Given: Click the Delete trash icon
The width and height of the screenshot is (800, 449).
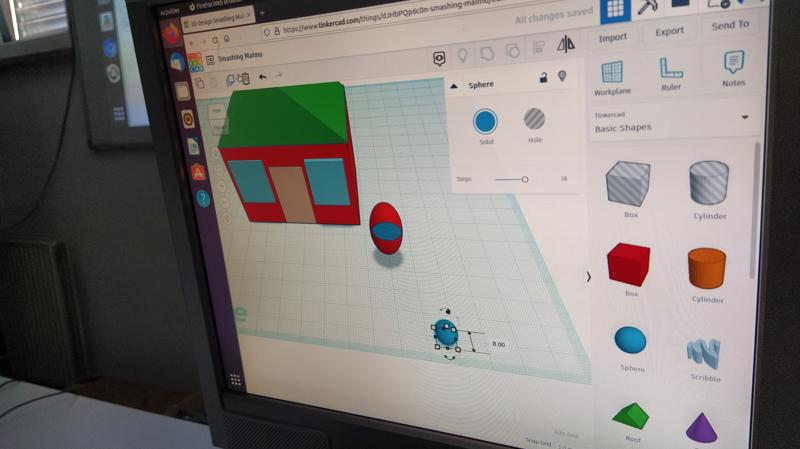Looking at the screenshot, I should [x=244, y=78].
